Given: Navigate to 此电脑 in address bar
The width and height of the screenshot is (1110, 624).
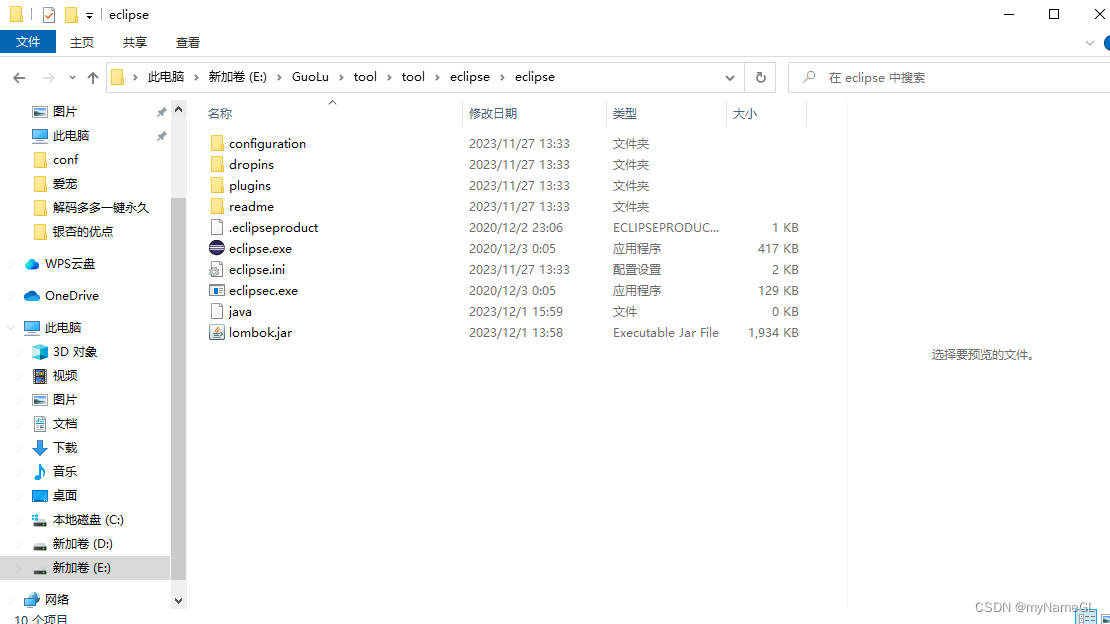Looking at the screenshot, I should coord(166,76).
